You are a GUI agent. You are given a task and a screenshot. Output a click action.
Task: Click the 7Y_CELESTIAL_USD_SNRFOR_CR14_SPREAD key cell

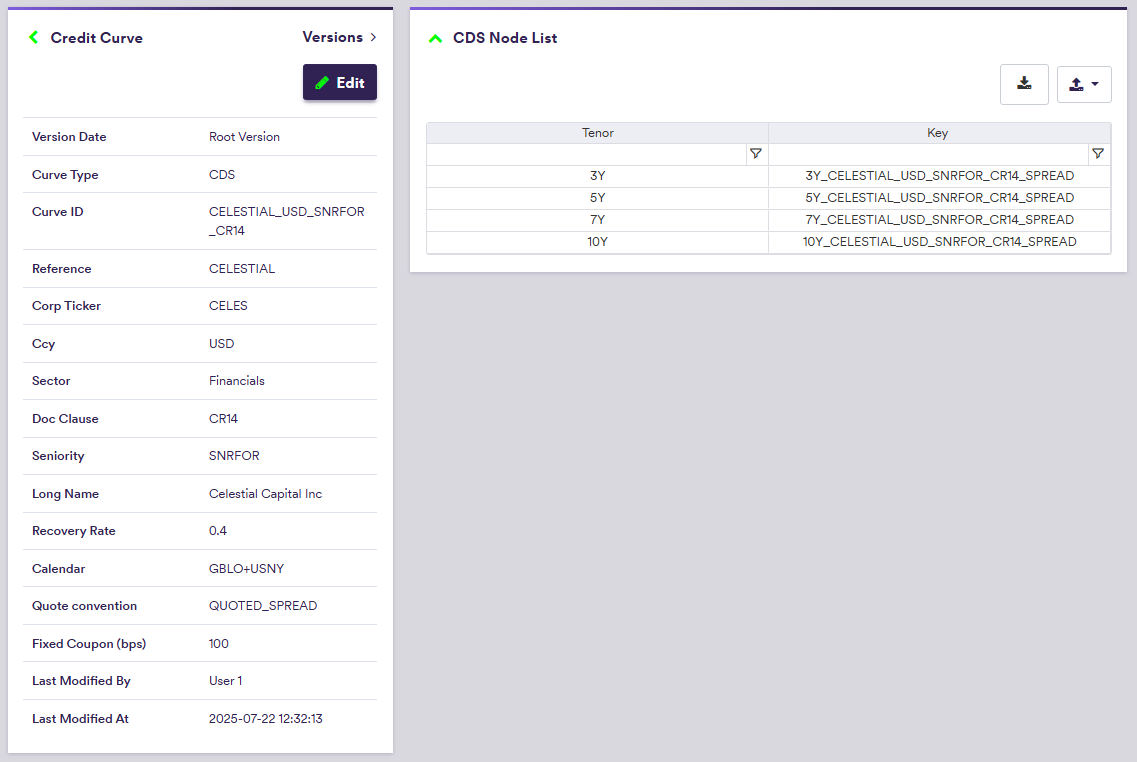tap(939, 220)
